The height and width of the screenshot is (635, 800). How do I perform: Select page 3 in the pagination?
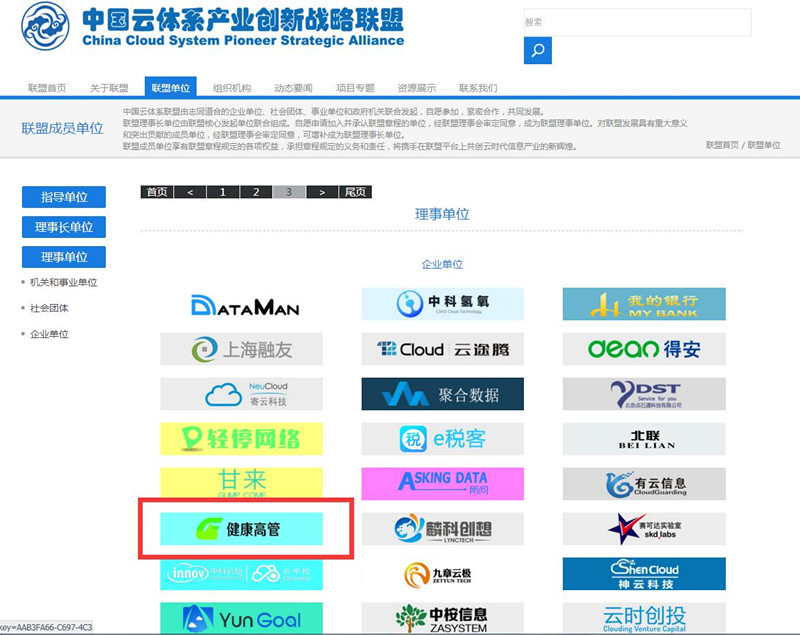click(289, 192)
